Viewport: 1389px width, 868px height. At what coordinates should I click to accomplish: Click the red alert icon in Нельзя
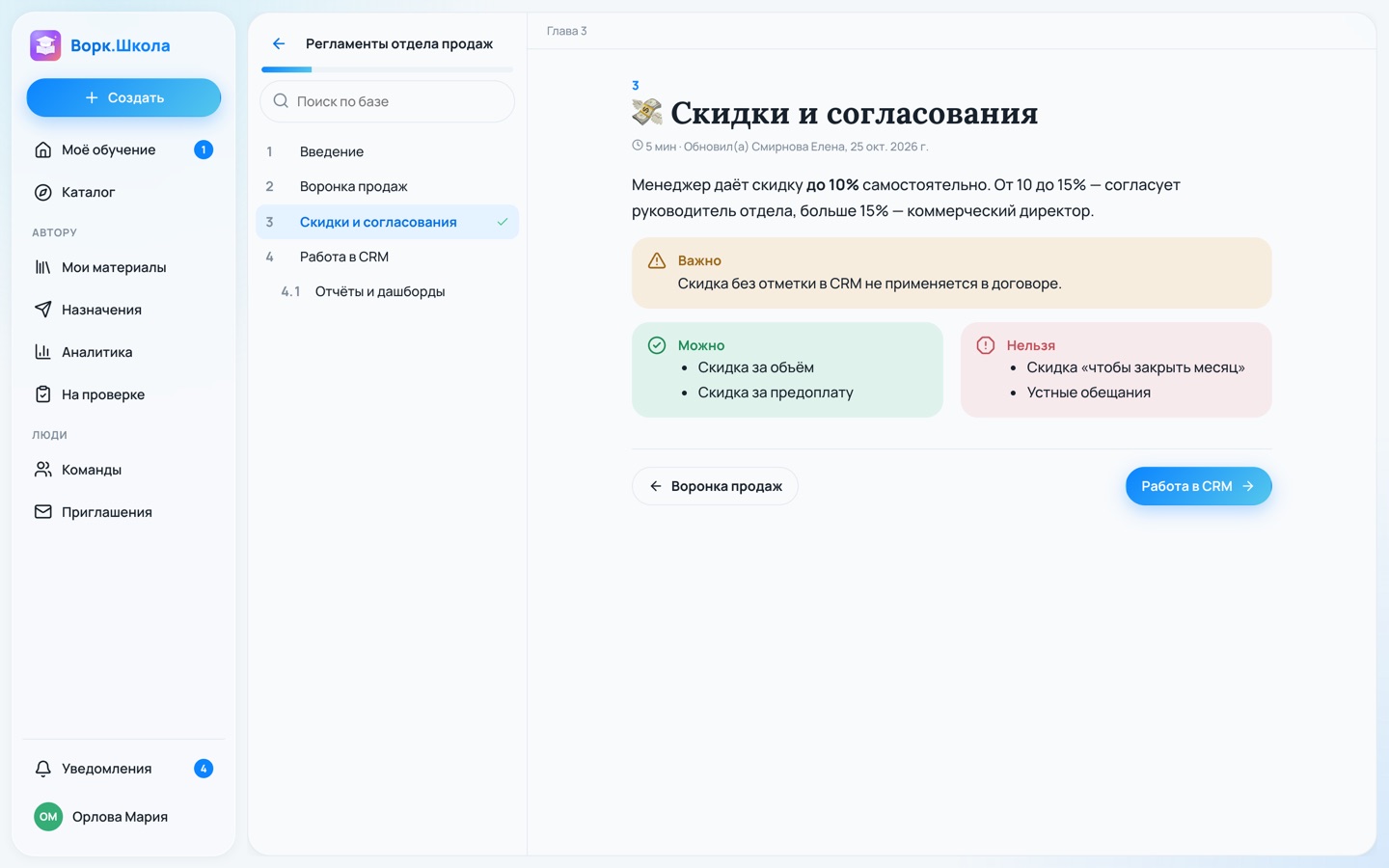pos(986,345)
